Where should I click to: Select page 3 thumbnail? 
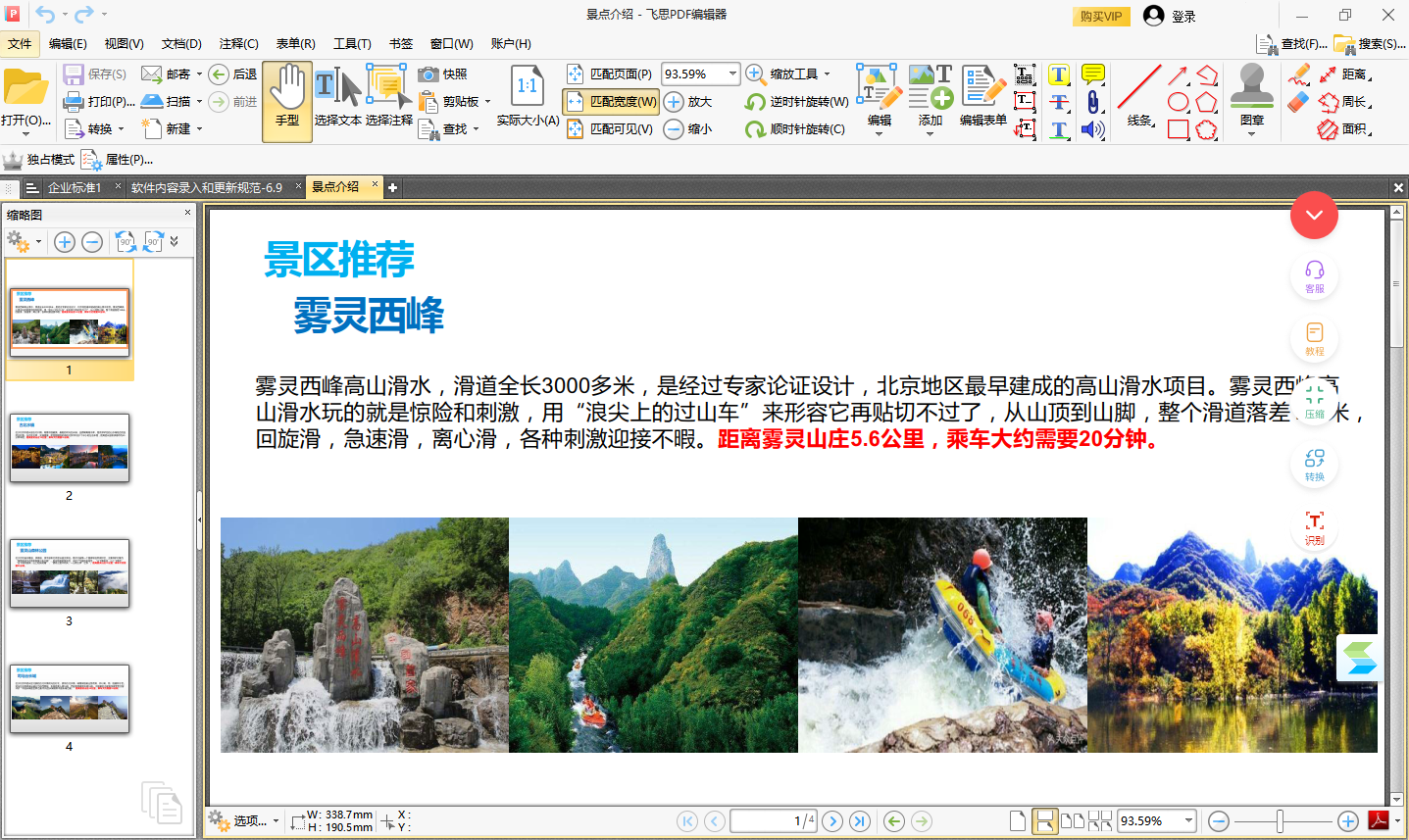pyautogui.click(x=69, y=572)
